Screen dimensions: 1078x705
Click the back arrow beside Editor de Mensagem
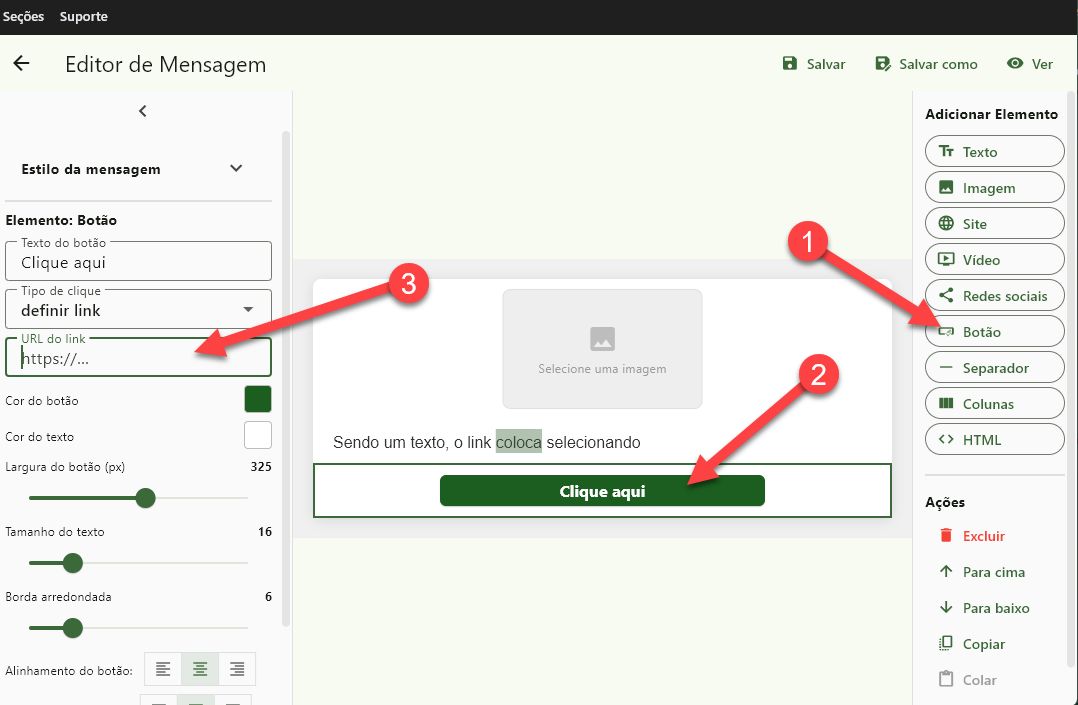coord(21,64)
